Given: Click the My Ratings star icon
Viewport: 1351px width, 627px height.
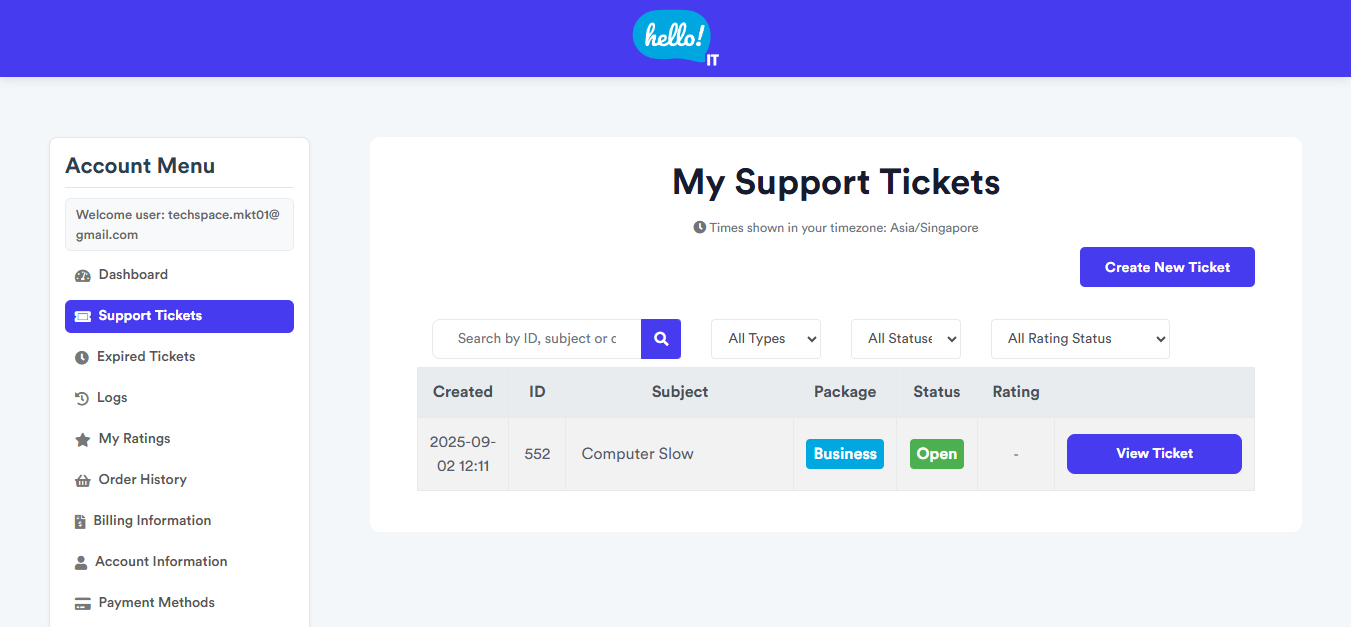Looking at the screenshot, I should tap(82, 439).
